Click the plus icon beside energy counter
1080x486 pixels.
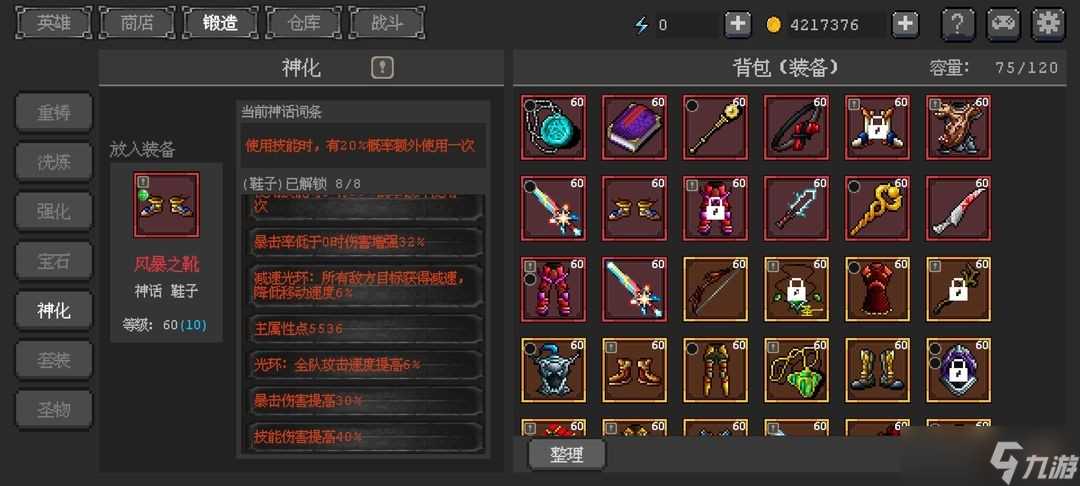(x=738, y=25)
